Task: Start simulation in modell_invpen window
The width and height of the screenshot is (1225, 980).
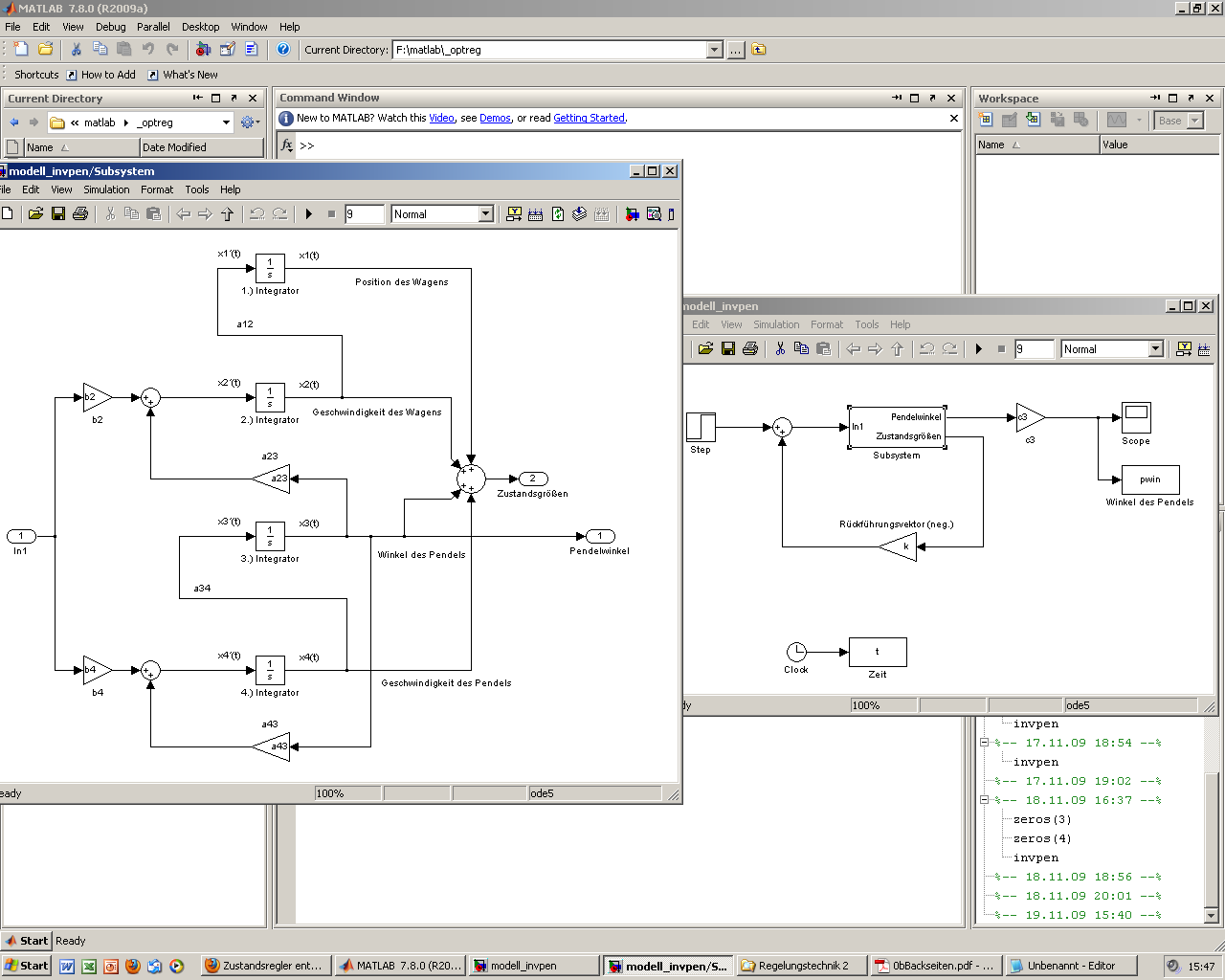Action: pos(979,348)
